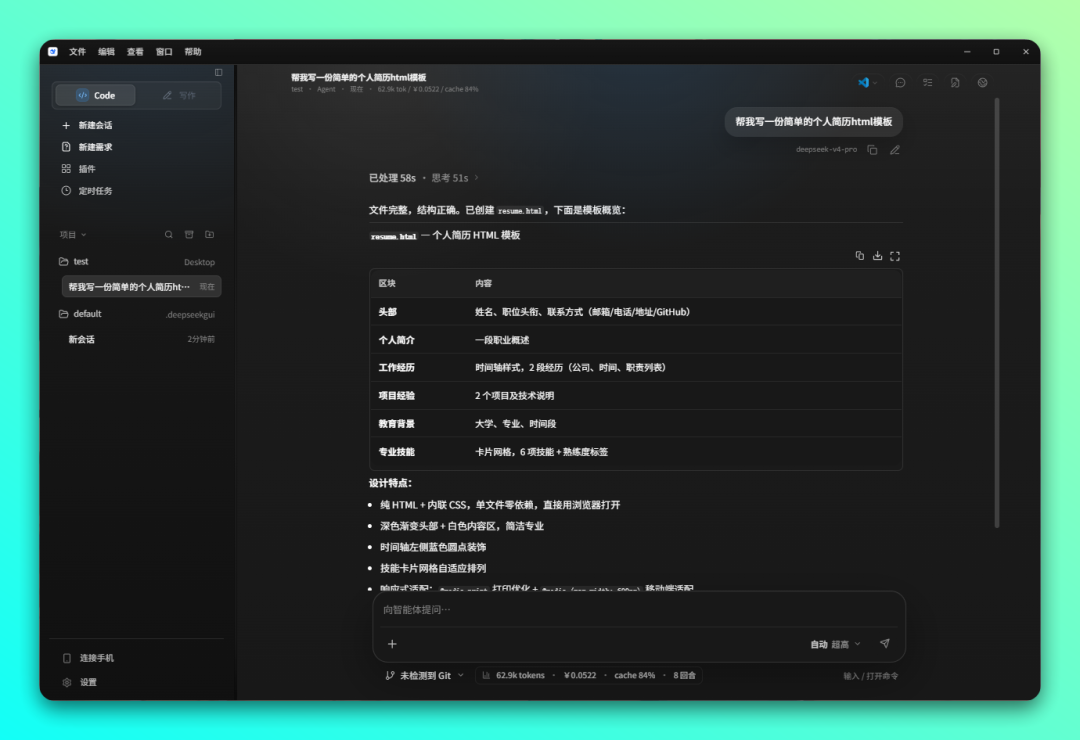
Task: Copy the user prompt message
Action: coord(872,150)
